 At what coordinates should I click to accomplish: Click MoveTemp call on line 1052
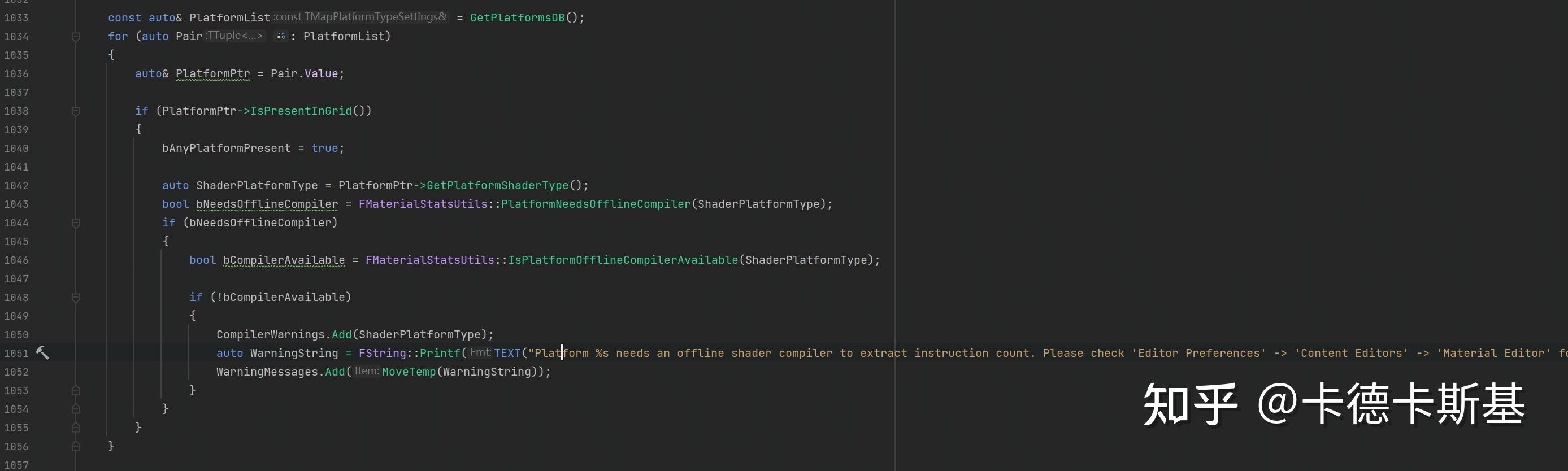pyautogui.click(x=409, y=371)
